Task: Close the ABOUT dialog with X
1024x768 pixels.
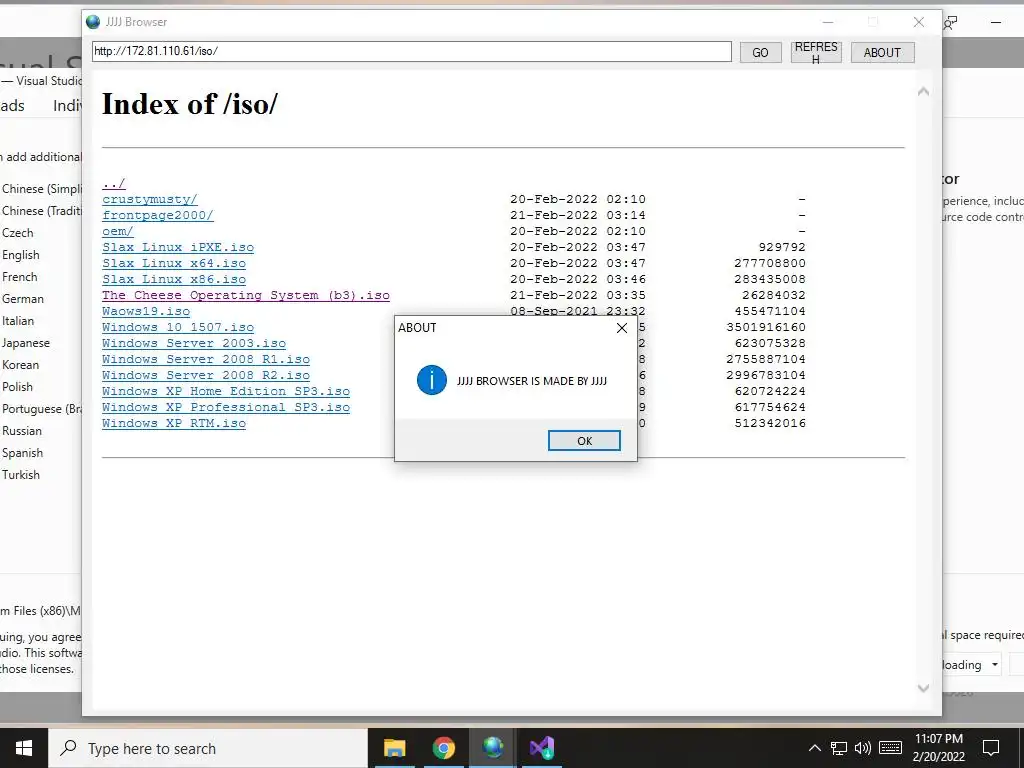Action: click(622, 328)
